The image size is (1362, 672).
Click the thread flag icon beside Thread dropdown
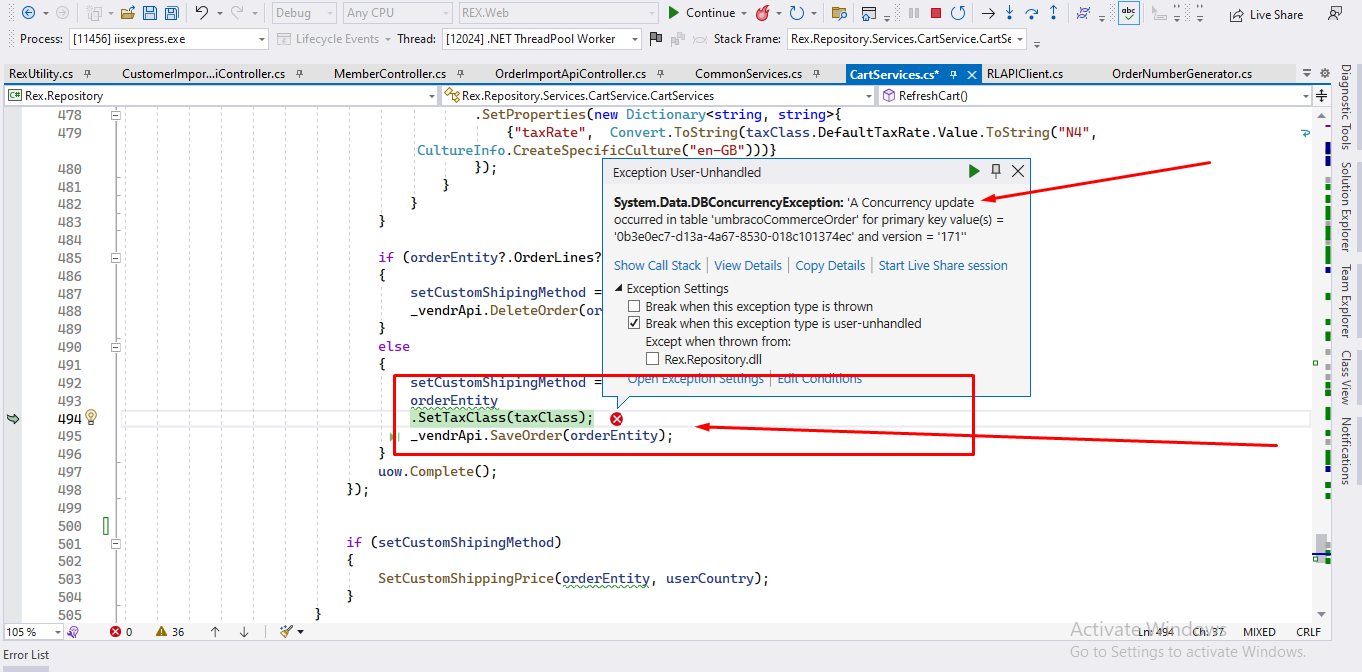(x=656, y=39)
